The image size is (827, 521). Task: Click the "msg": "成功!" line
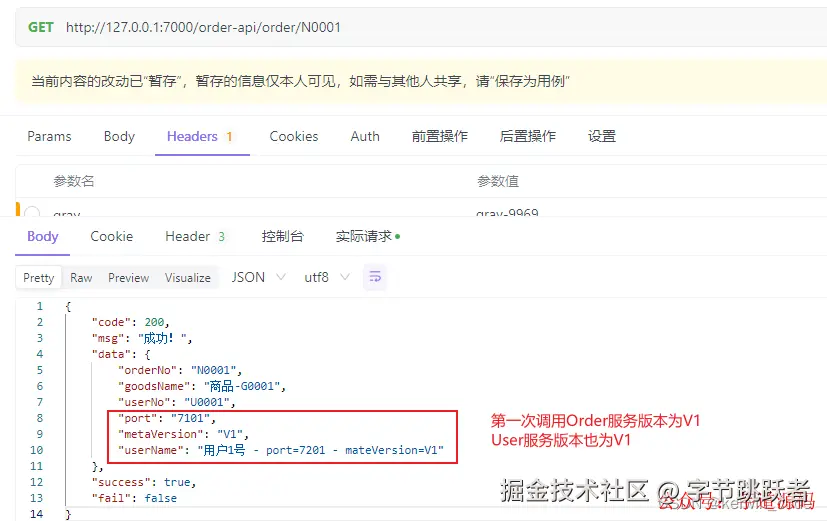[x=142, y=338]
